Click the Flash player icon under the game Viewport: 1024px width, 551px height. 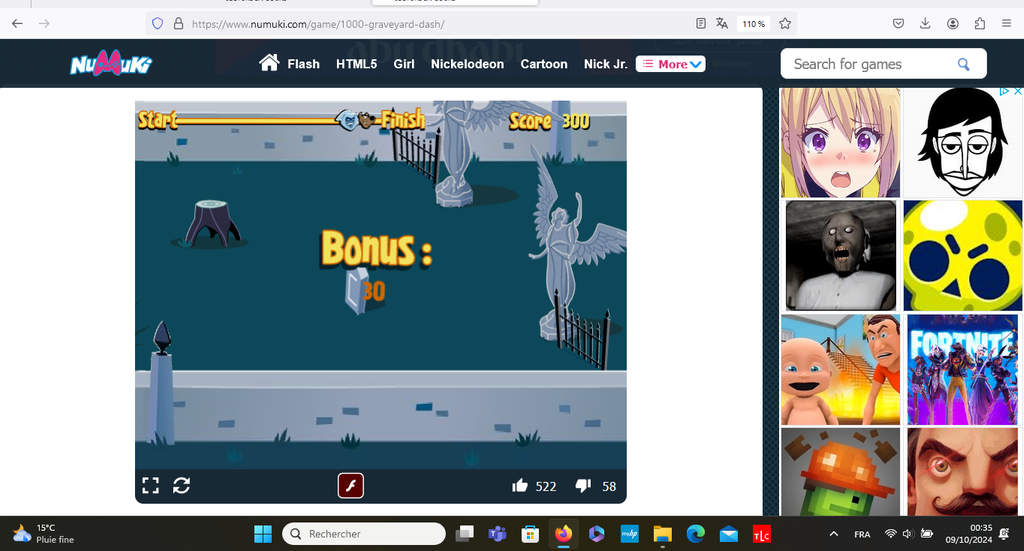point(350,486)
